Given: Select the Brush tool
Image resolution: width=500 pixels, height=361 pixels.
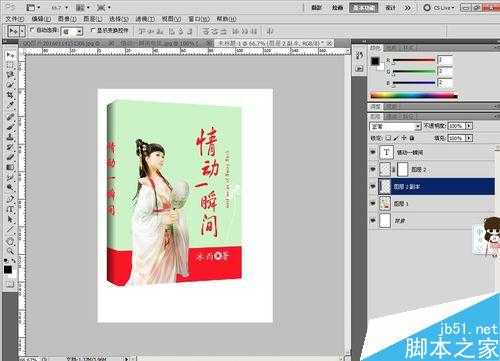Looking at the screenshot, I should (x=10, y=127).
